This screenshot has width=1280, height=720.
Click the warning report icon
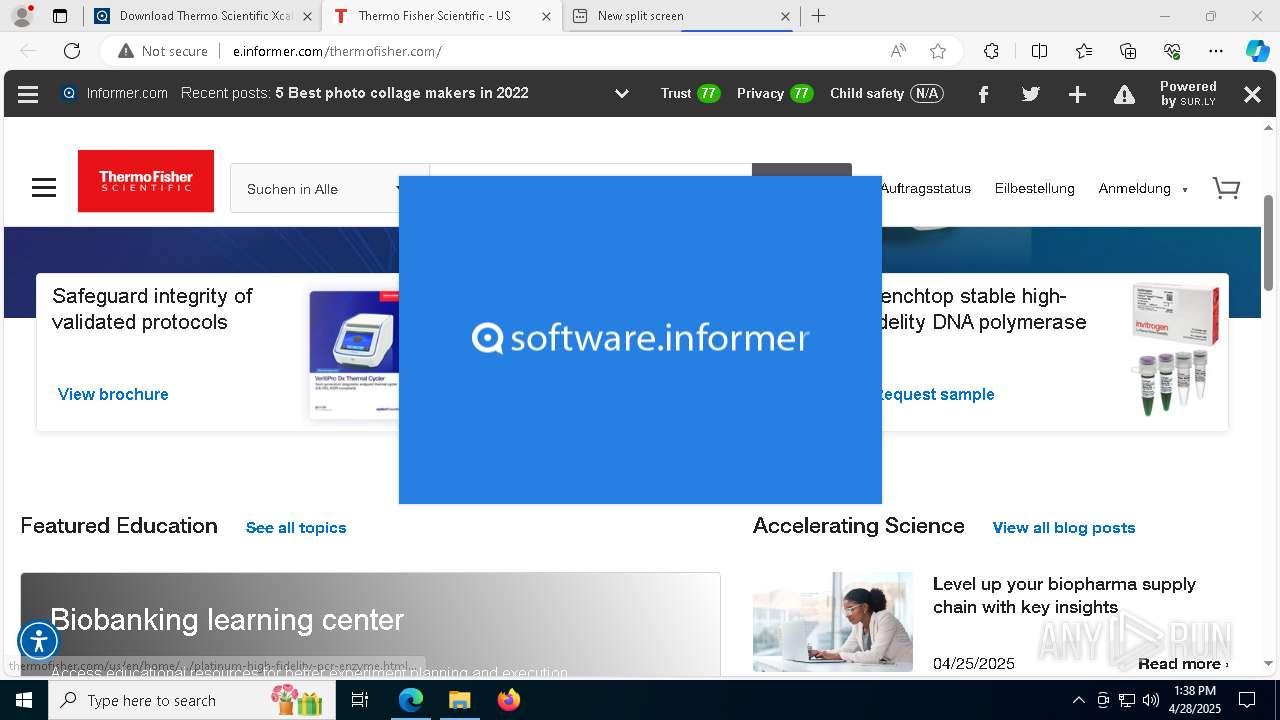(1125, 94)
